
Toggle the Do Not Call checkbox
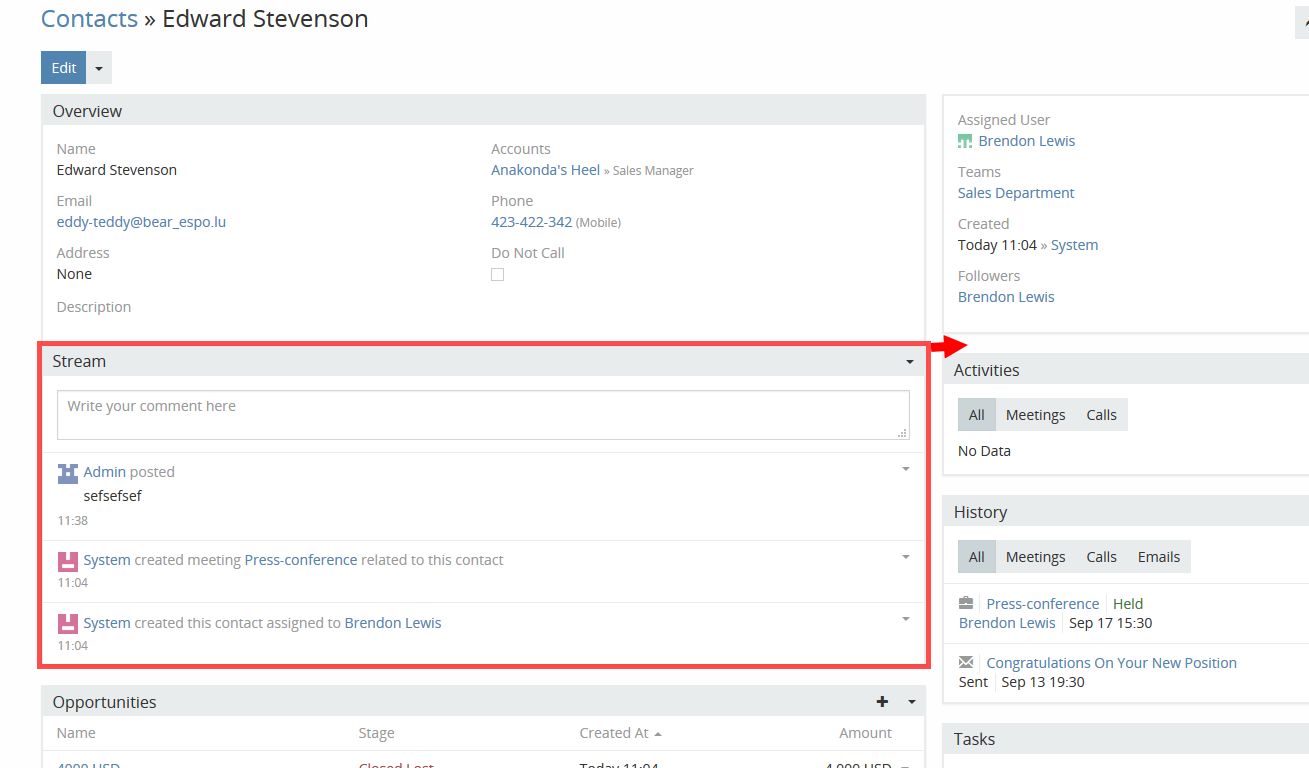point(498,275)
